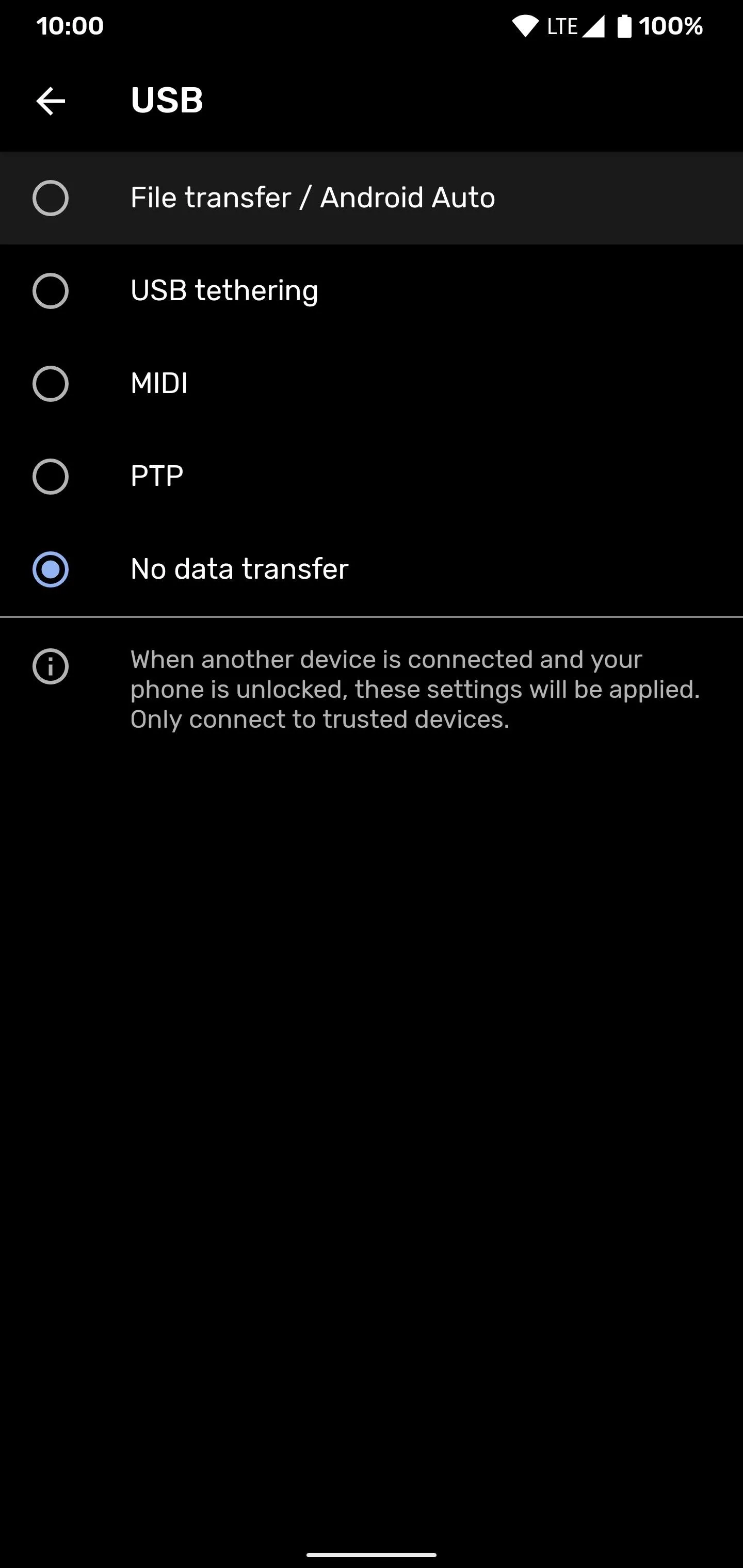This screenshot has height=1568, width=743.
Task: Tap the Wi-Fi status icon
Action: 524,26
